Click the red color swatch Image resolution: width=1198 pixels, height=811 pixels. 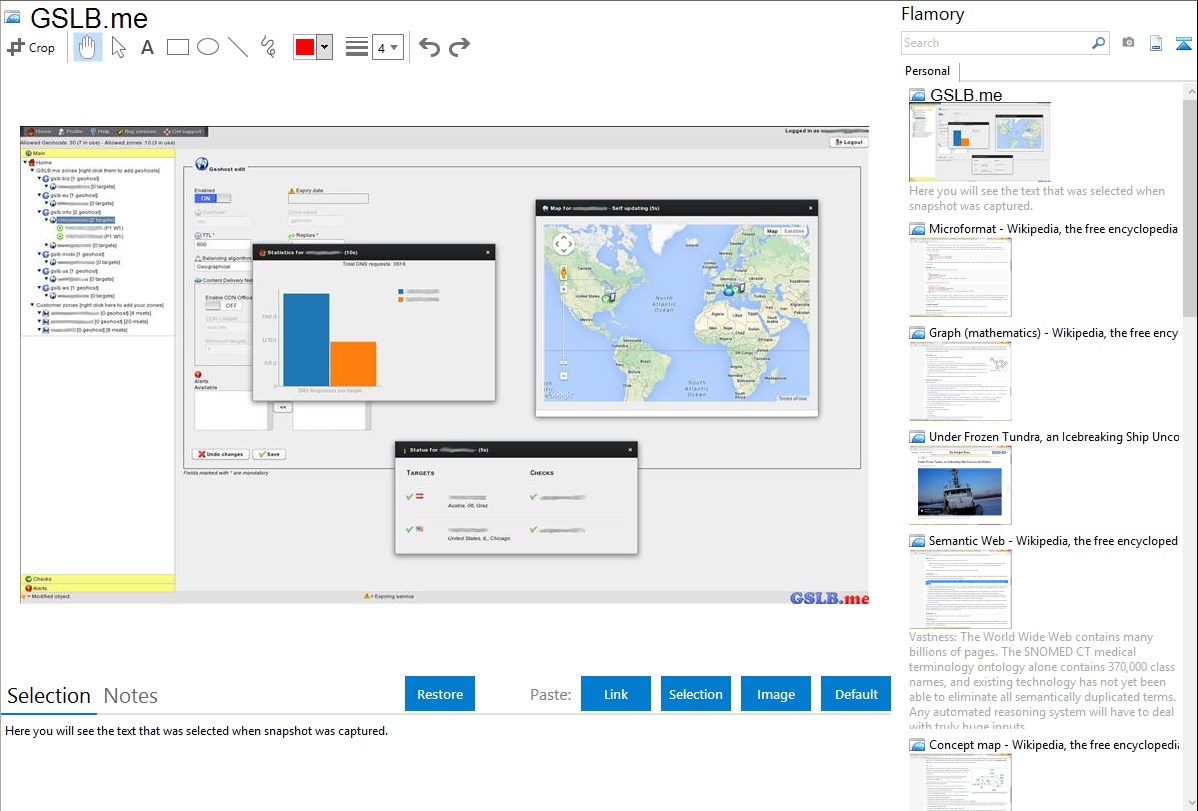pyautogui.click(x=305, y=47)
